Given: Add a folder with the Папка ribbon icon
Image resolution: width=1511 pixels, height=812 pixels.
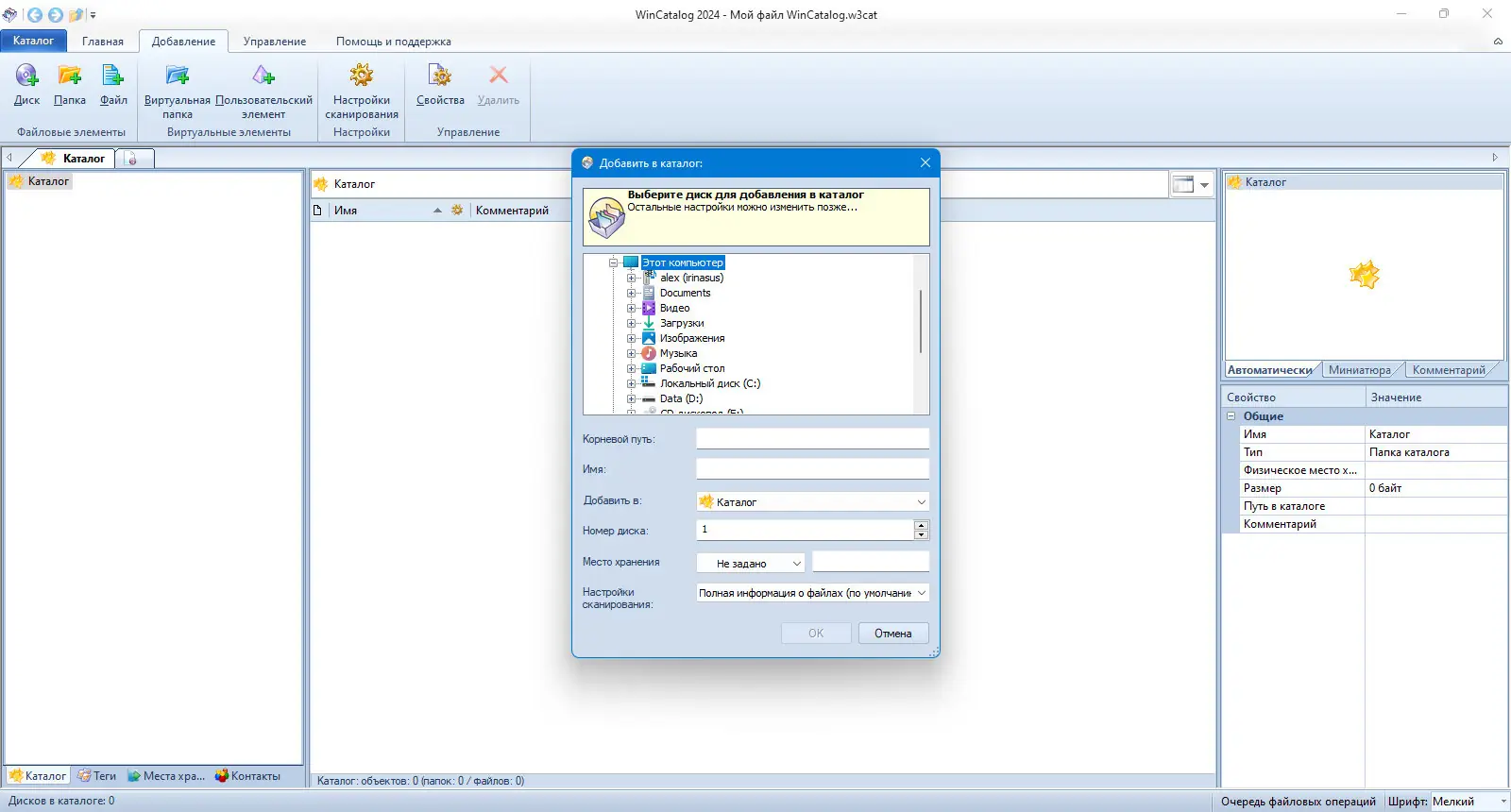Looking at the screenshot, I should click(70, 85).
